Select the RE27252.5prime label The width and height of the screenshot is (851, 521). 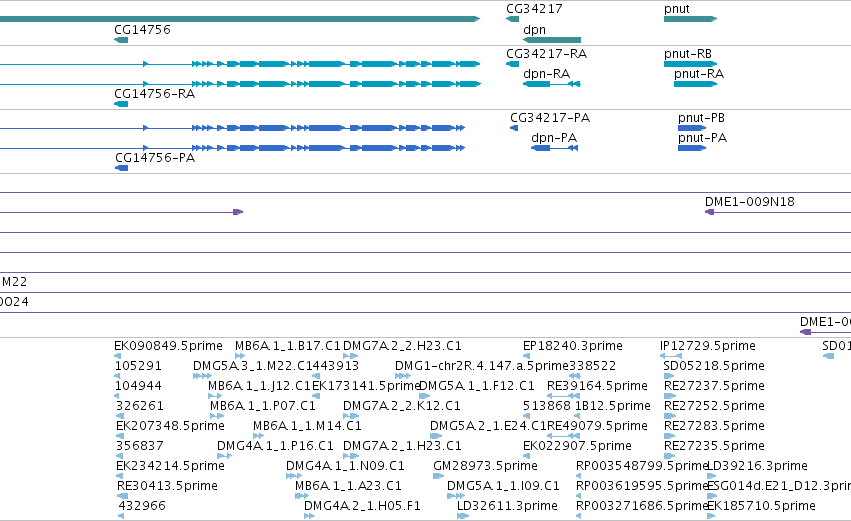(x=714, y=406)
